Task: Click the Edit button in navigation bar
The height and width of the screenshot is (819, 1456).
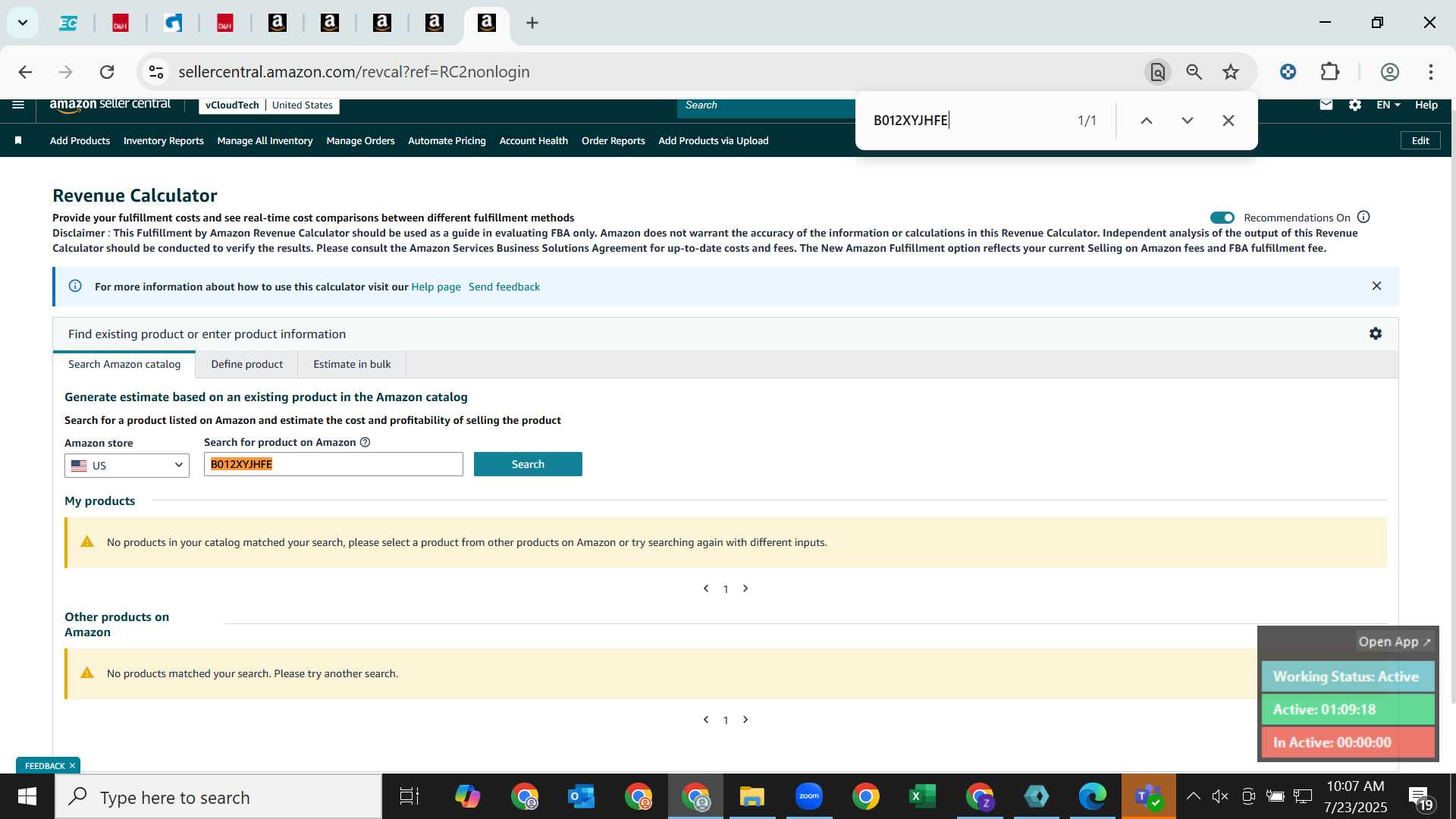Action: pos(1420,140)
